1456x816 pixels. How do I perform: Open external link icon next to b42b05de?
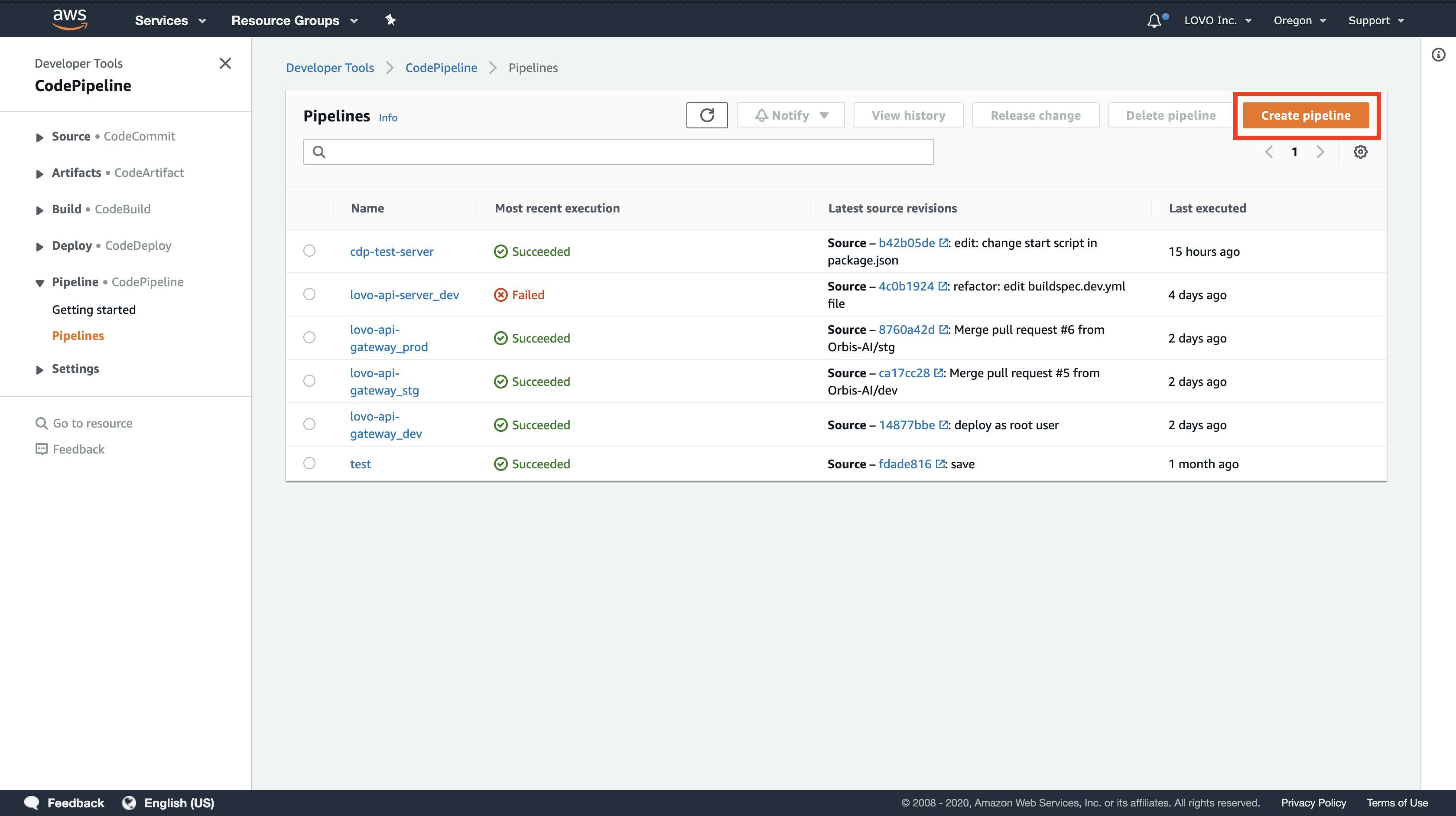pos(943,243)
